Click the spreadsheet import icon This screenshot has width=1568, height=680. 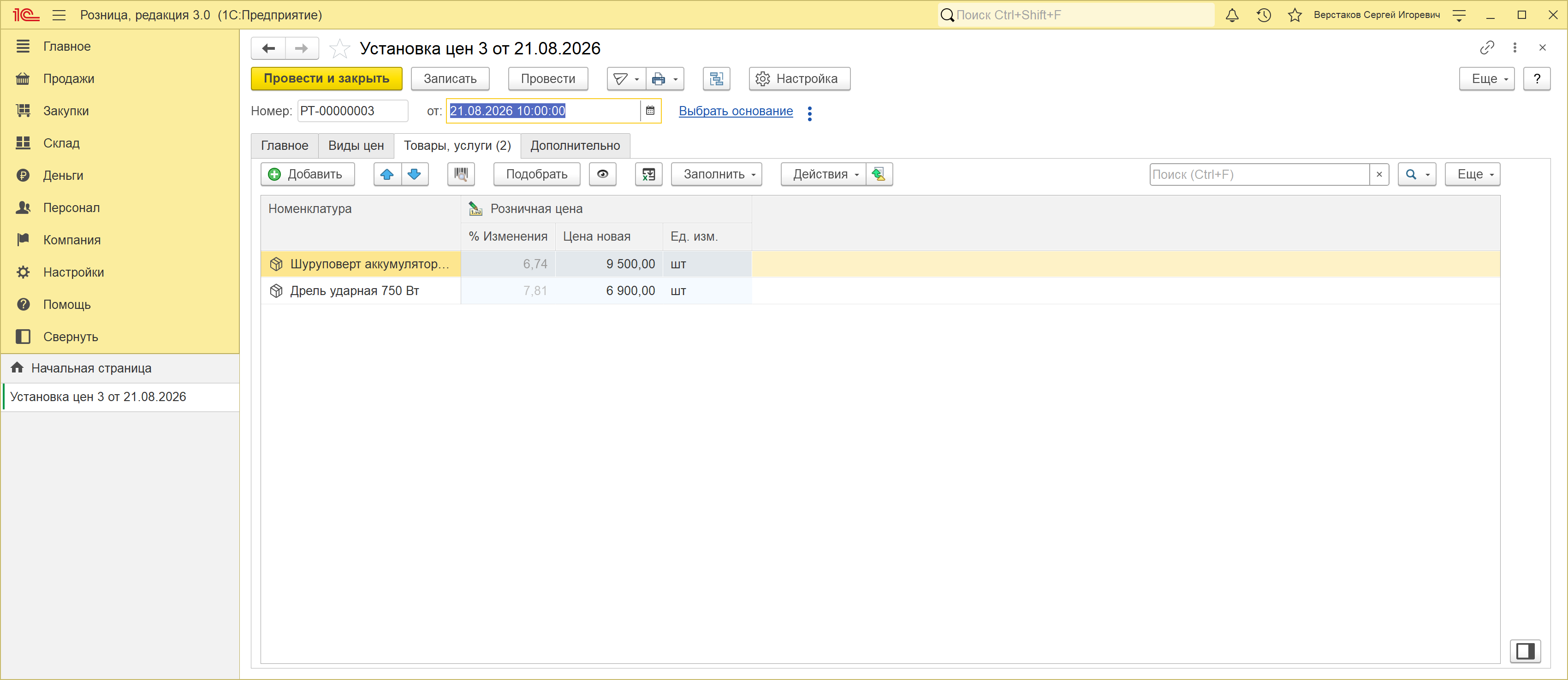649,175
